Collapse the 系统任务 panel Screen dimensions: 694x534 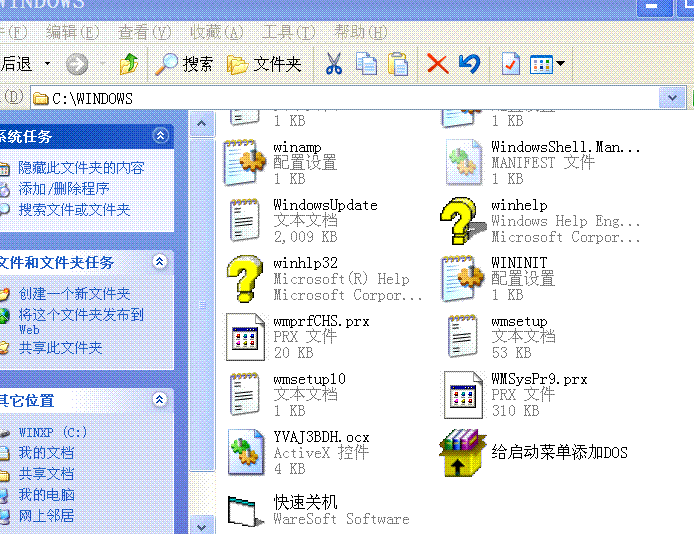click(x=160, y=135)
